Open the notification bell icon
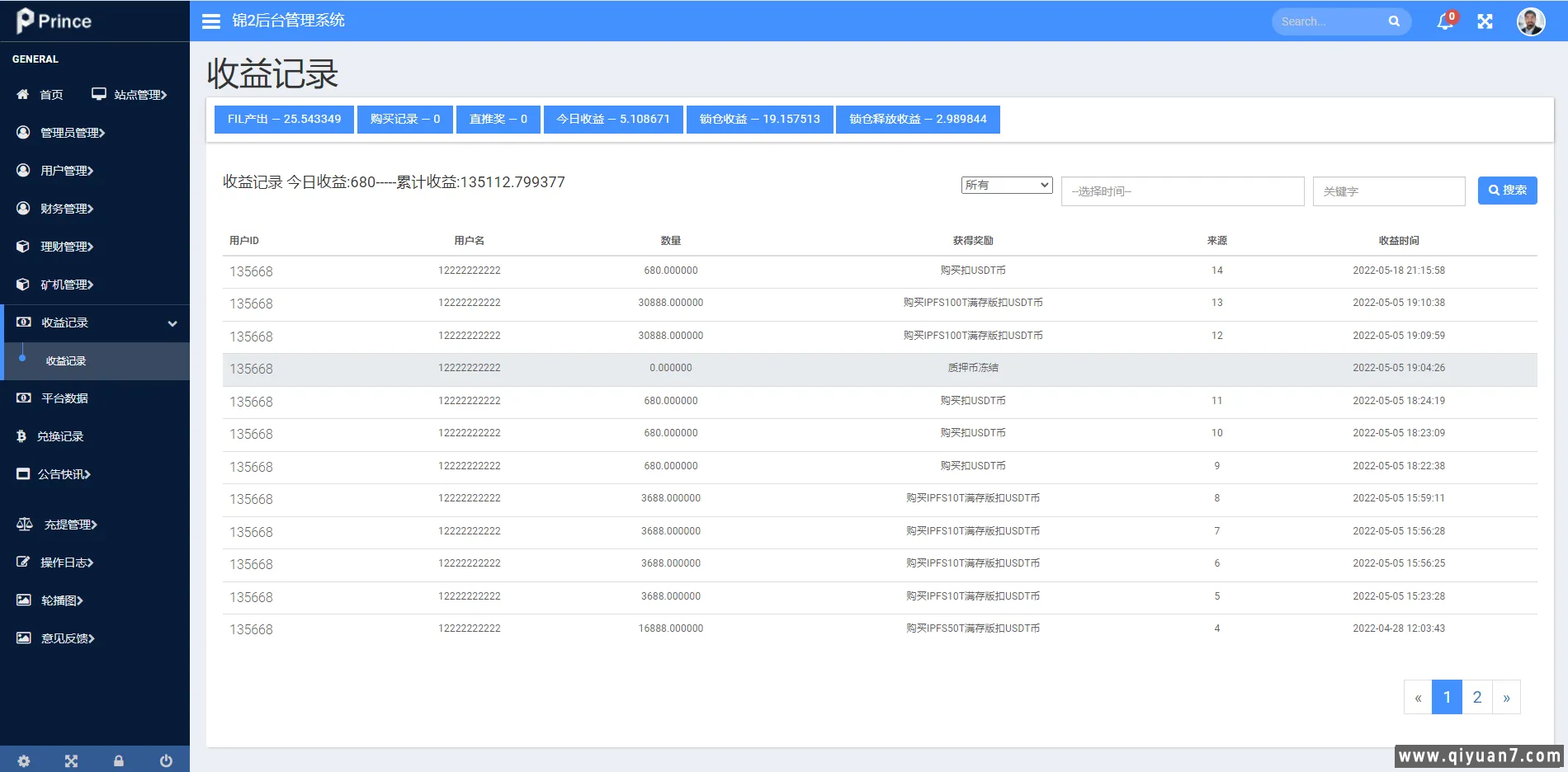 1444,21
